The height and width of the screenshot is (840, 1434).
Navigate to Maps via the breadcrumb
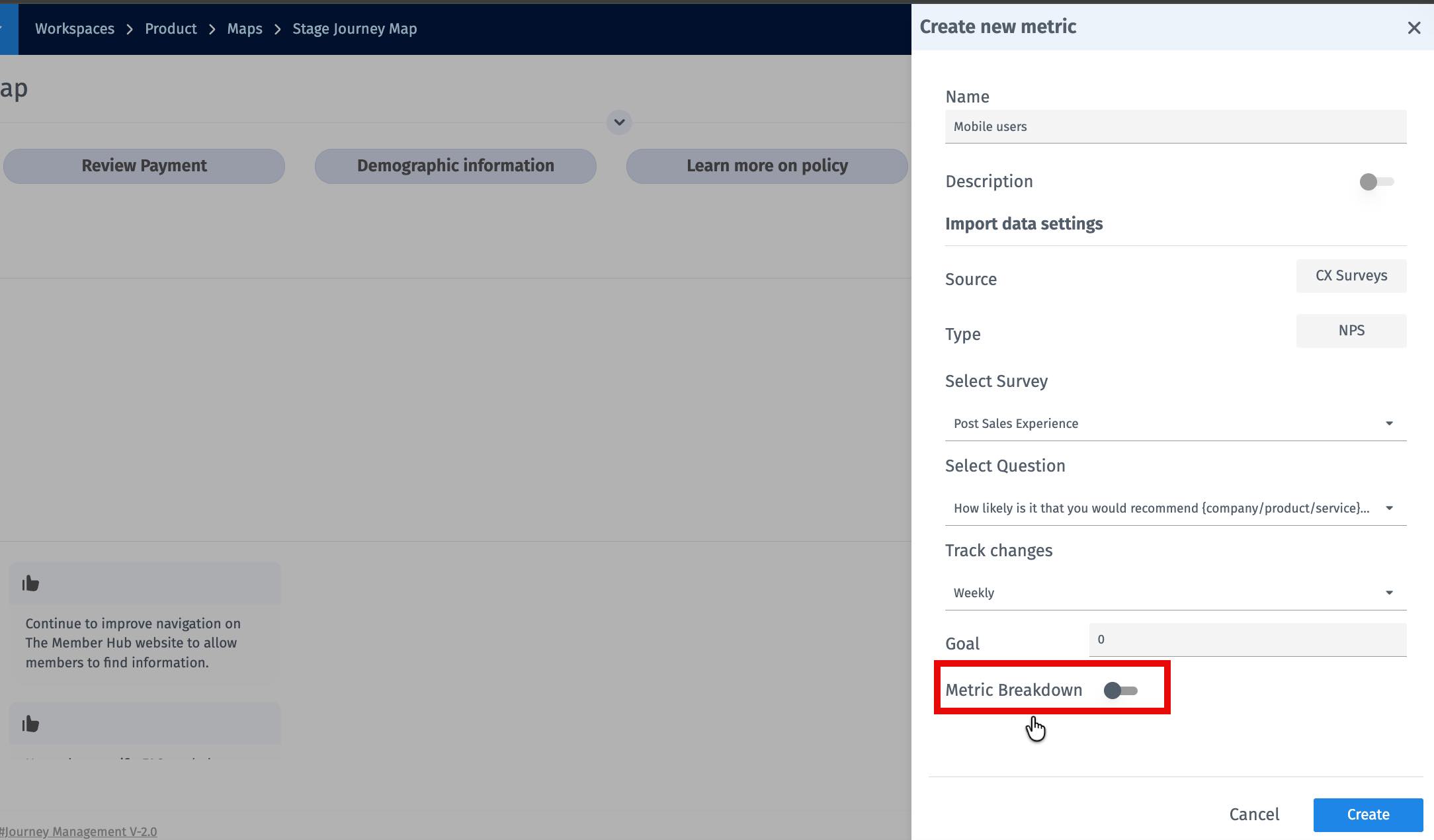[x=244, y=28]
